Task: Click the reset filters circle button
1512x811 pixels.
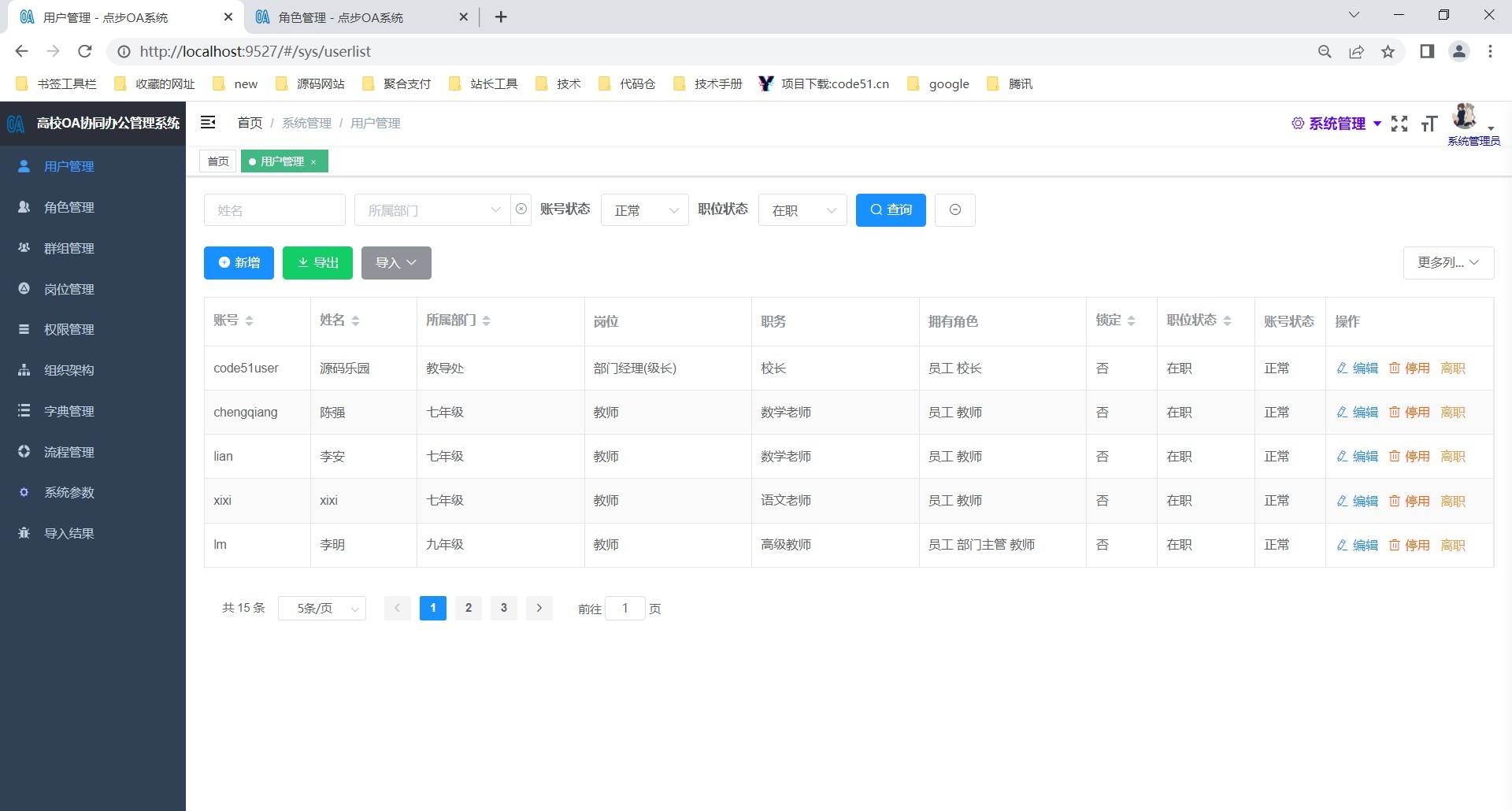Action: (955, 210)
